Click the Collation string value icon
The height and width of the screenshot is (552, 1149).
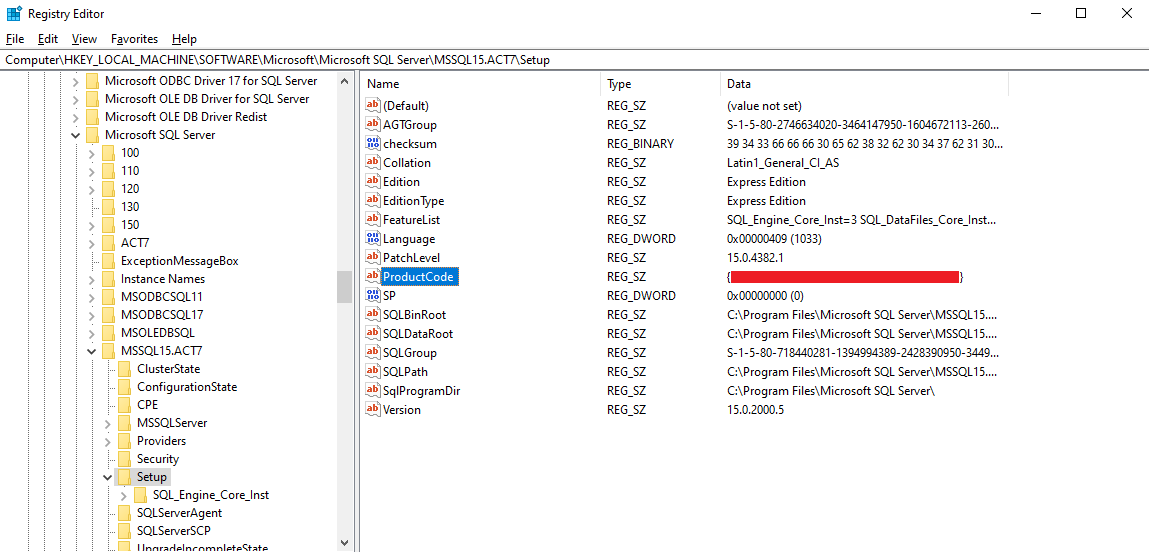click(373, 163)
